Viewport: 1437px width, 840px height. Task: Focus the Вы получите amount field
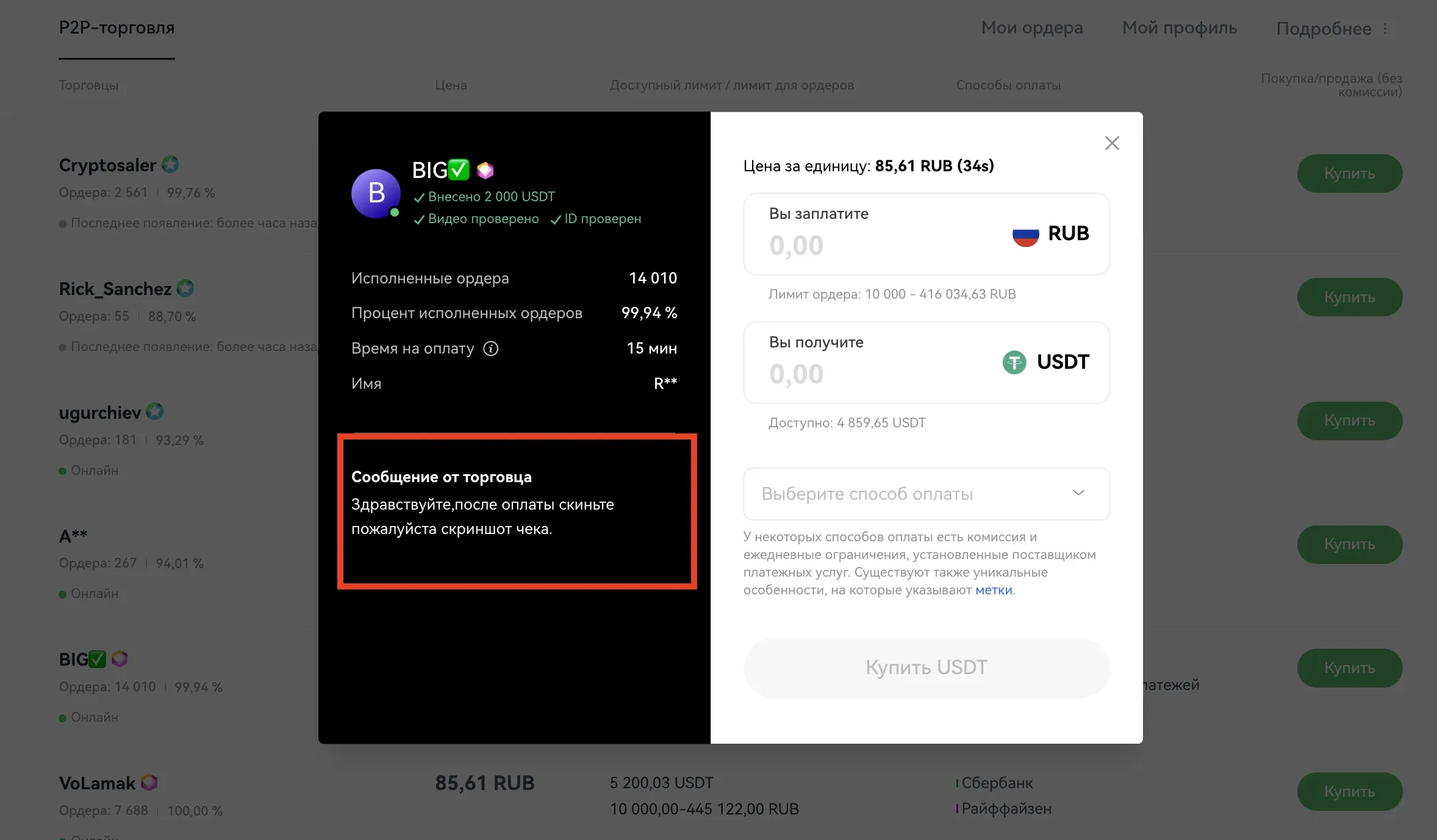[x=926, y=363]
